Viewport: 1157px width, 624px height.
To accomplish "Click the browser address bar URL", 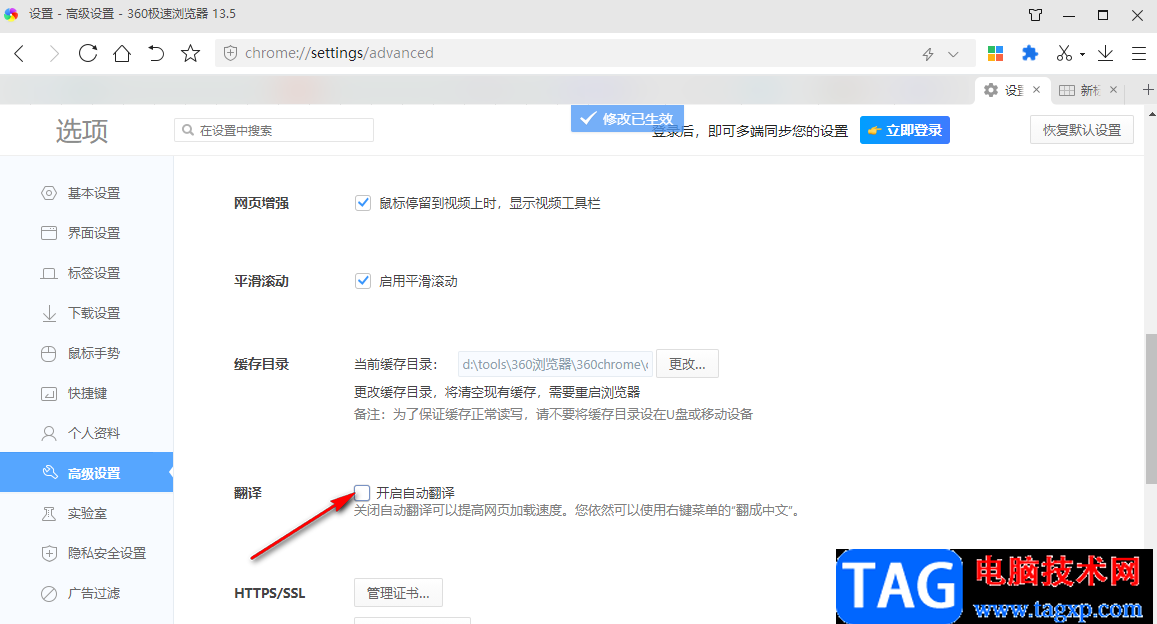I will pyautogui.click(x=339, y=53).
